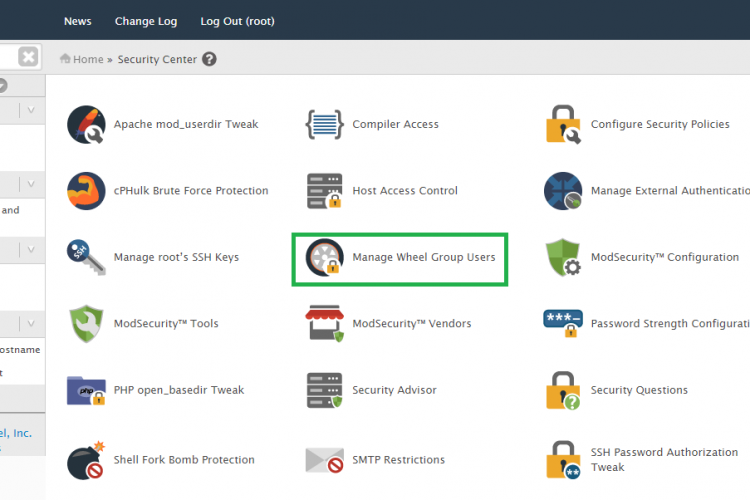Click the ModSecurity Vendors storefront icon
This screenshot has width=750, height=500.
(x=324, y=323)
